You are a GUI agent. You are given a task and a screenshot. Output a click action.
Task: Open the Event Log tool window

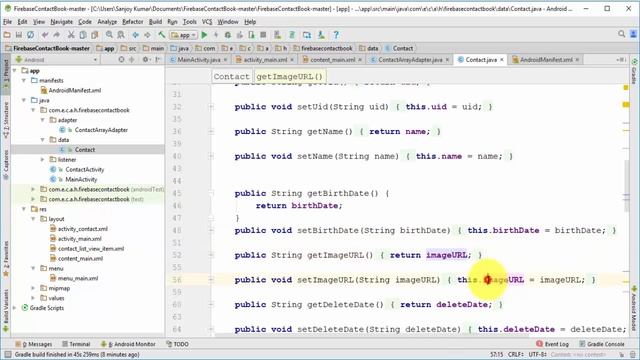[x=552, y=344]
